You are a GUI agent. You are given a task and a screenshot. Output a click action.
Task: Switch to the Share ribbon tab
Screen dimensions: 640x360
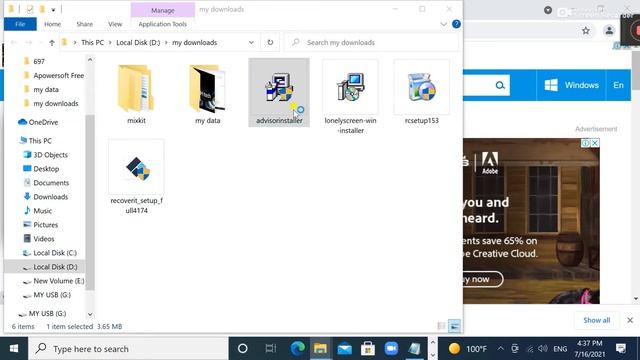(84, 24)
